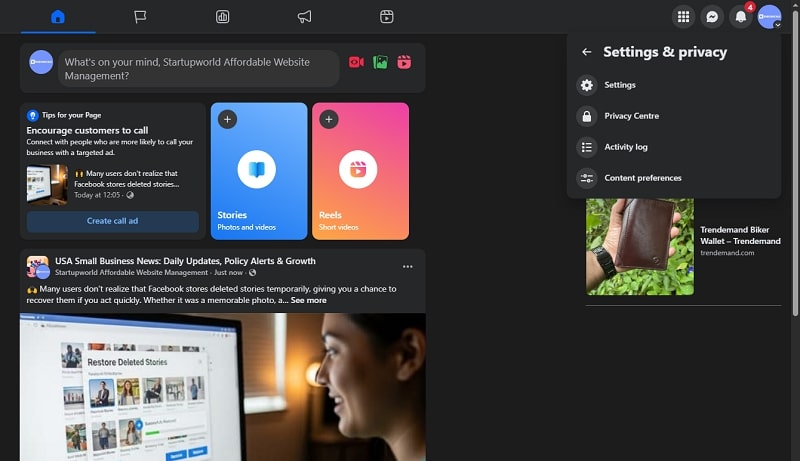Image resolution: width=800 pixels, height=461 pixels.
Task: Go back from Settings & privacy
Action: click(587, 52)
